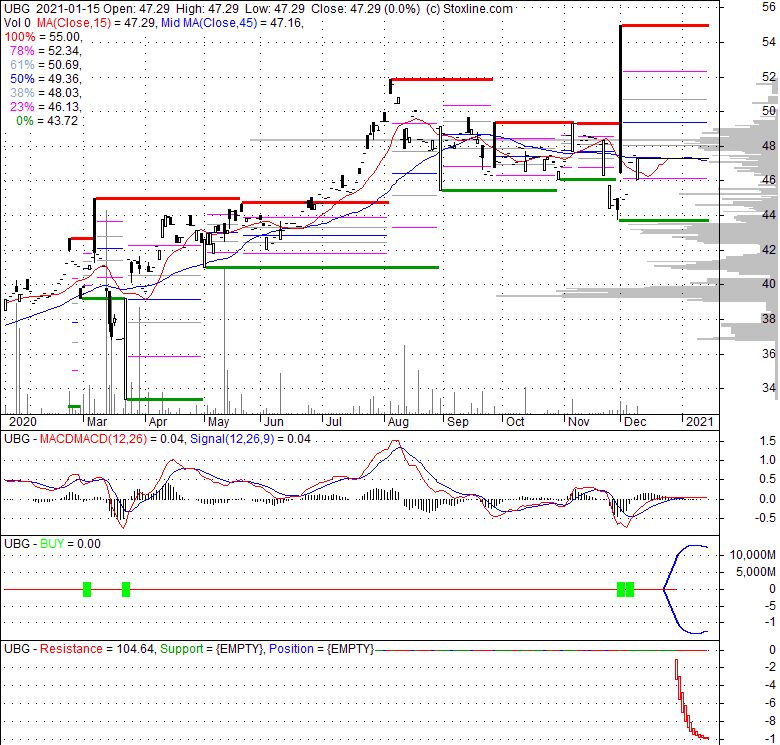Click the tall volume bar in August
This screenshot has width=780, height=745.
click(404, 379)
